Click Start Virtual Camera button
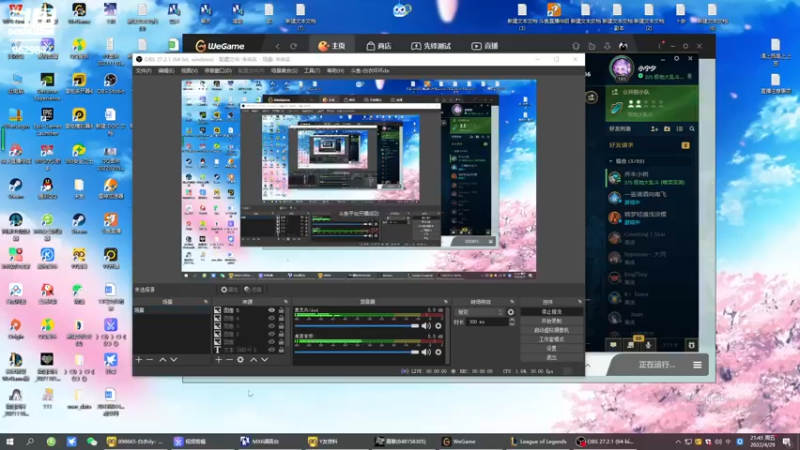Image resolution: width=800 pixels, height=450 pixels. click(x=552, y=330)
